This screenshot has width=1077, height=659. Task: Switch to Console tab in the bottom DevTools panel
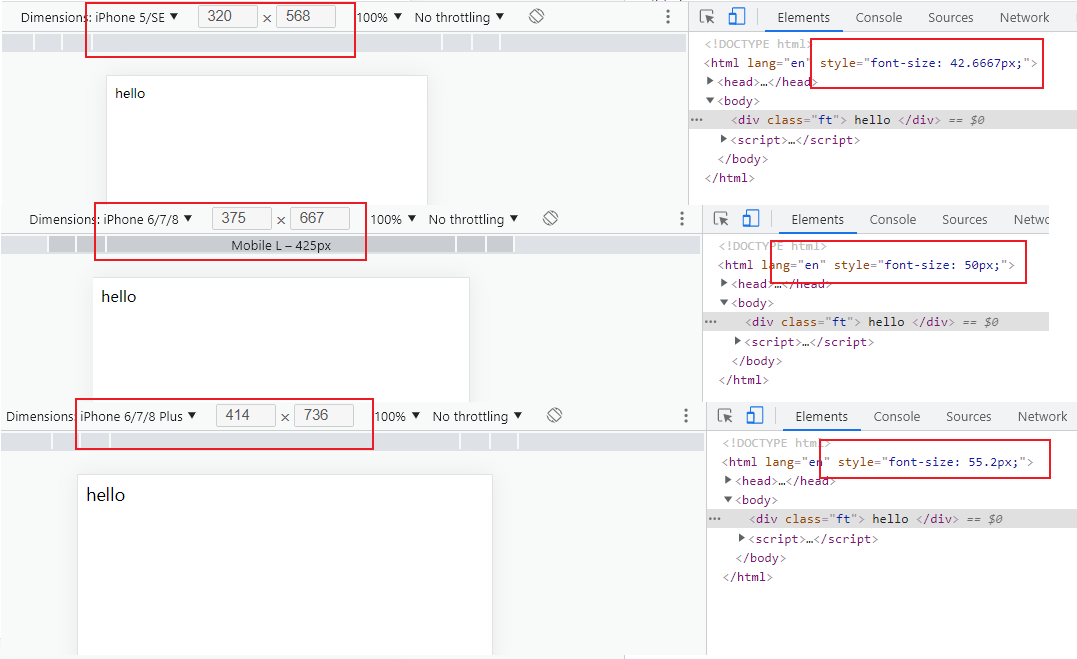click(896, 416)
